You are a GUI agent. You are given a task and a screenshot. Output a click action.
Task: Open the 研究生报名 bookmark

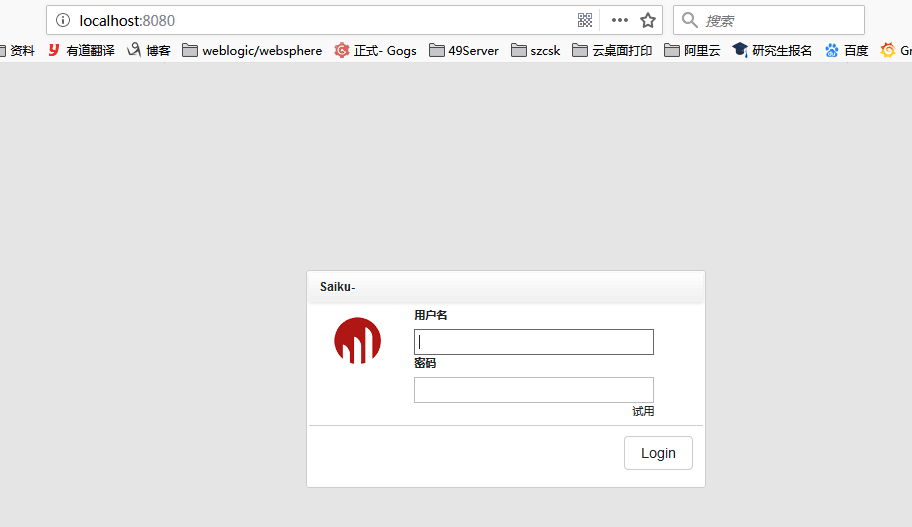pos(772,51)
